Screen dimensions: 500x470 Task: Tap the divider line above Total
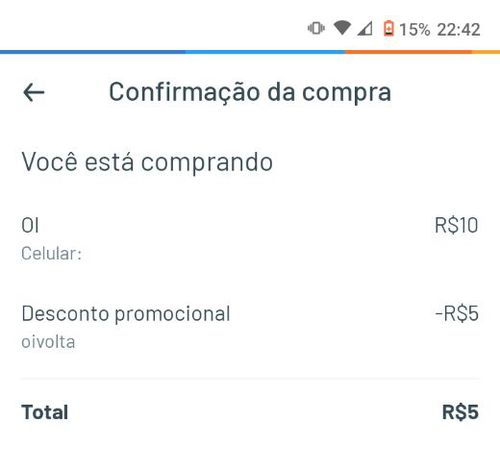click(x=250, y=379)
